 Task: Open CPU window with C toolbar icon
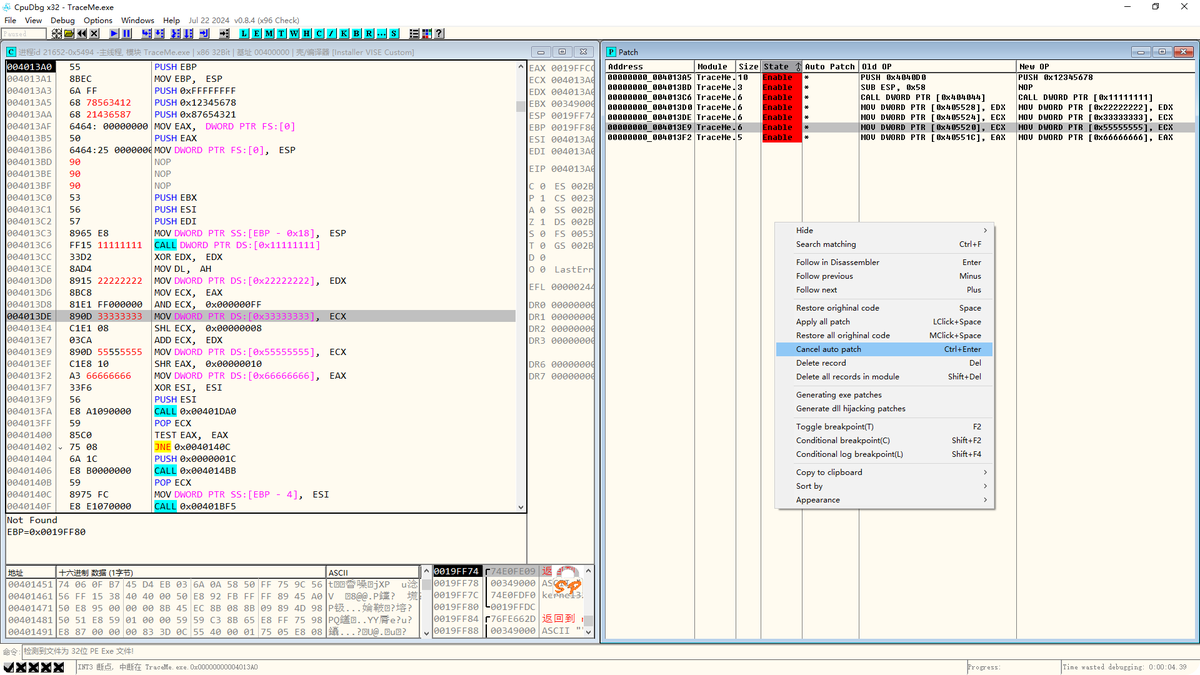[319, 33]
